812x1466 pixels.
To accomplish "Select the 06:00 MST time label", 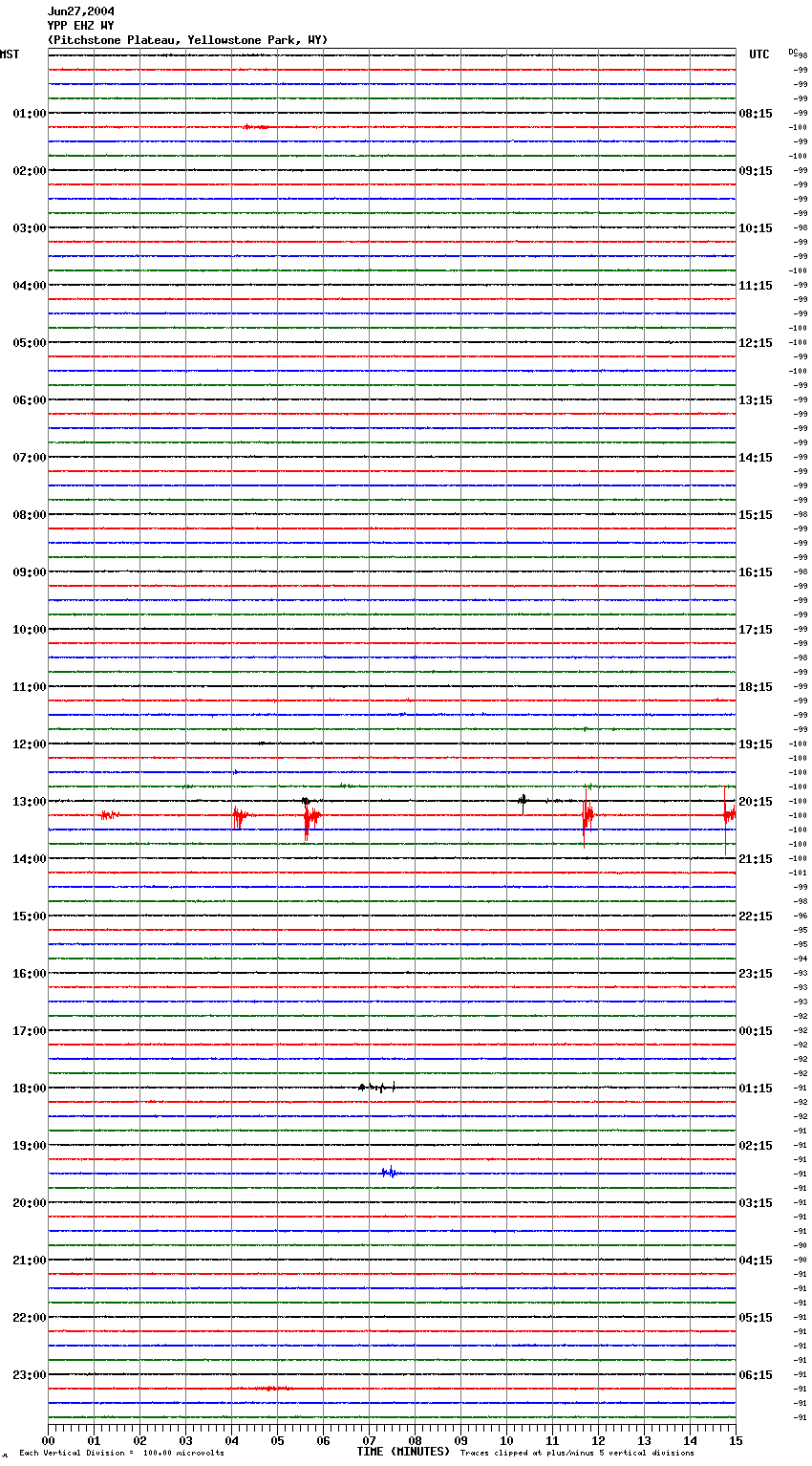I will click(30, 400).
